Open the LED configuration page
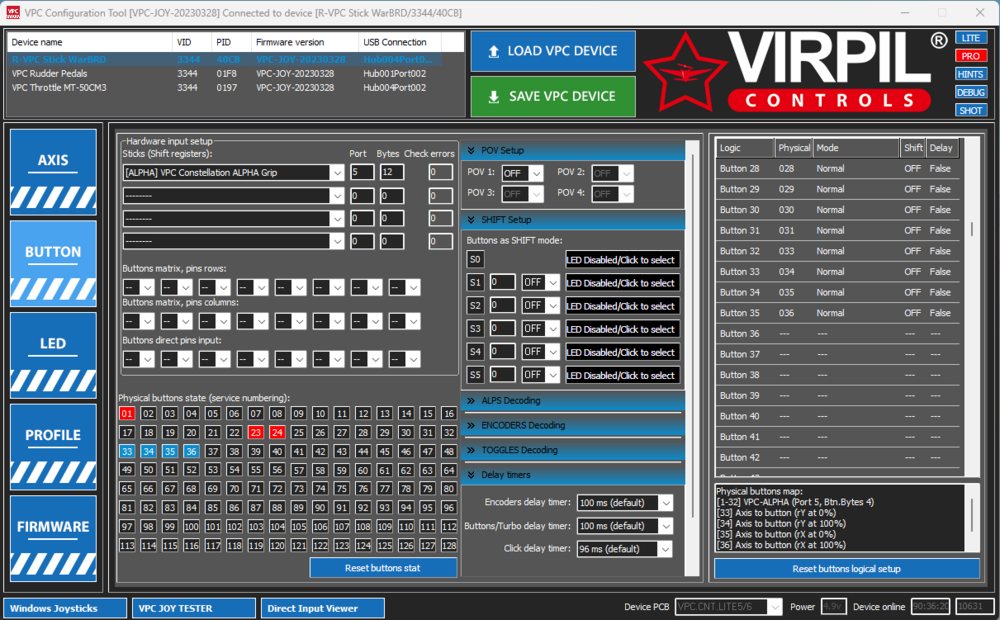This screenshot has width=1000, height=620. pos(53,355)
